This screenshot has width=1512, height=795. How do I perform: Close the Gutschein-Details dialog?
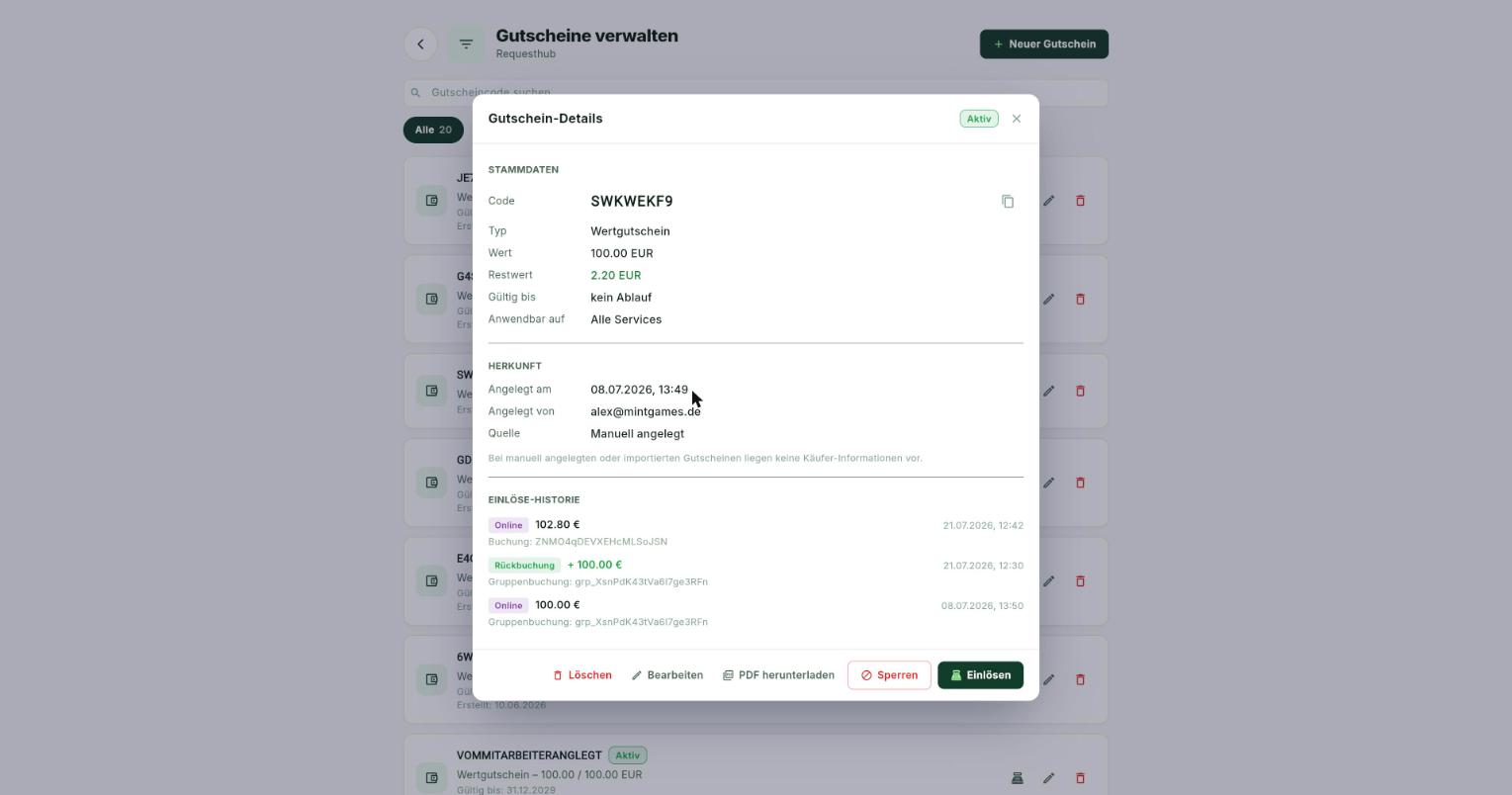(x=1017, y=119)
